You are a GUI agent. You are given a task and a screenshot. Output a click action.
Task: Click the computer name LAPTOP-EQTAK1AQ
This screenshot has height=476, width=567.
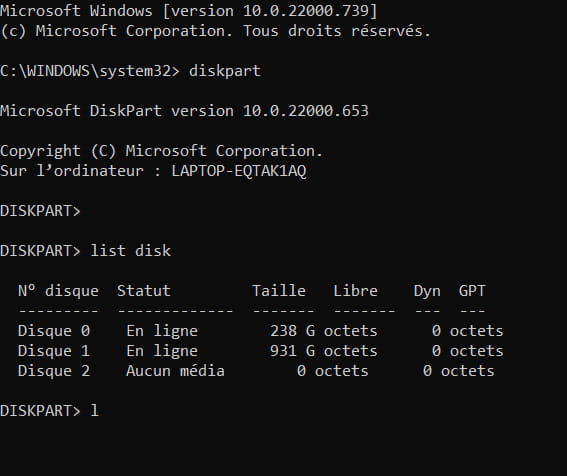[x=239, y=171]
